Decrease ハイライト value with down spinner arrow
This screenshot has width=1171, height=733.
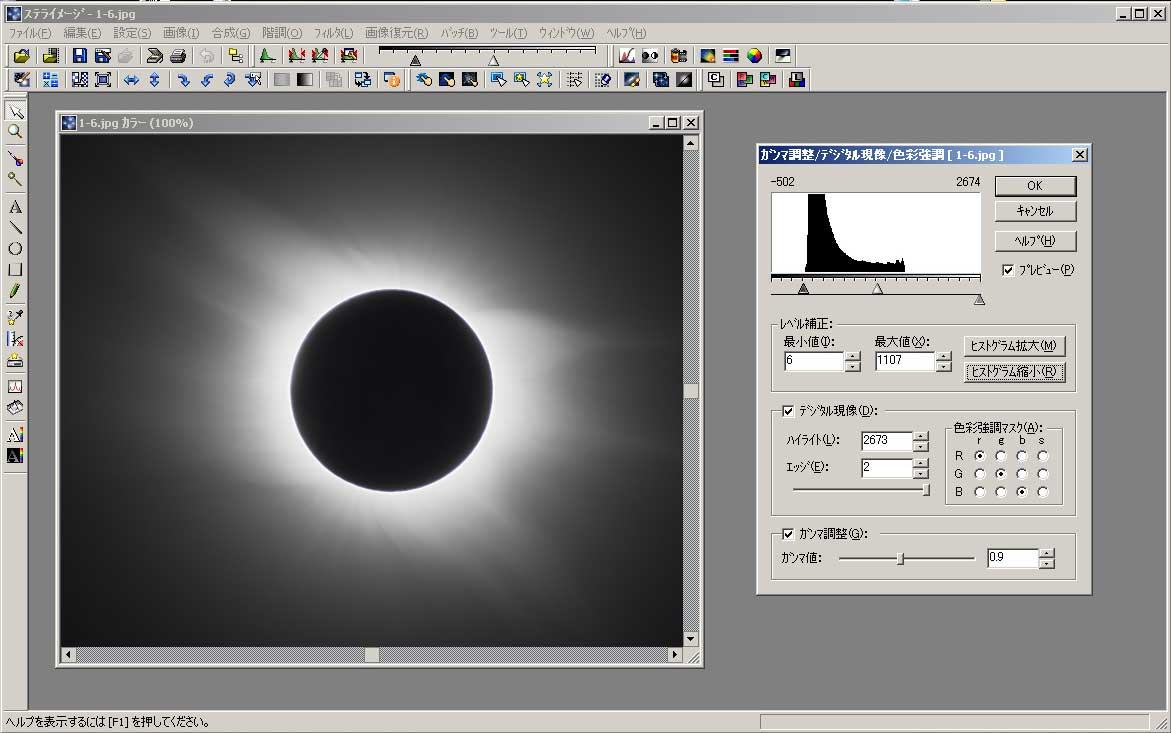tap(920, 446)
